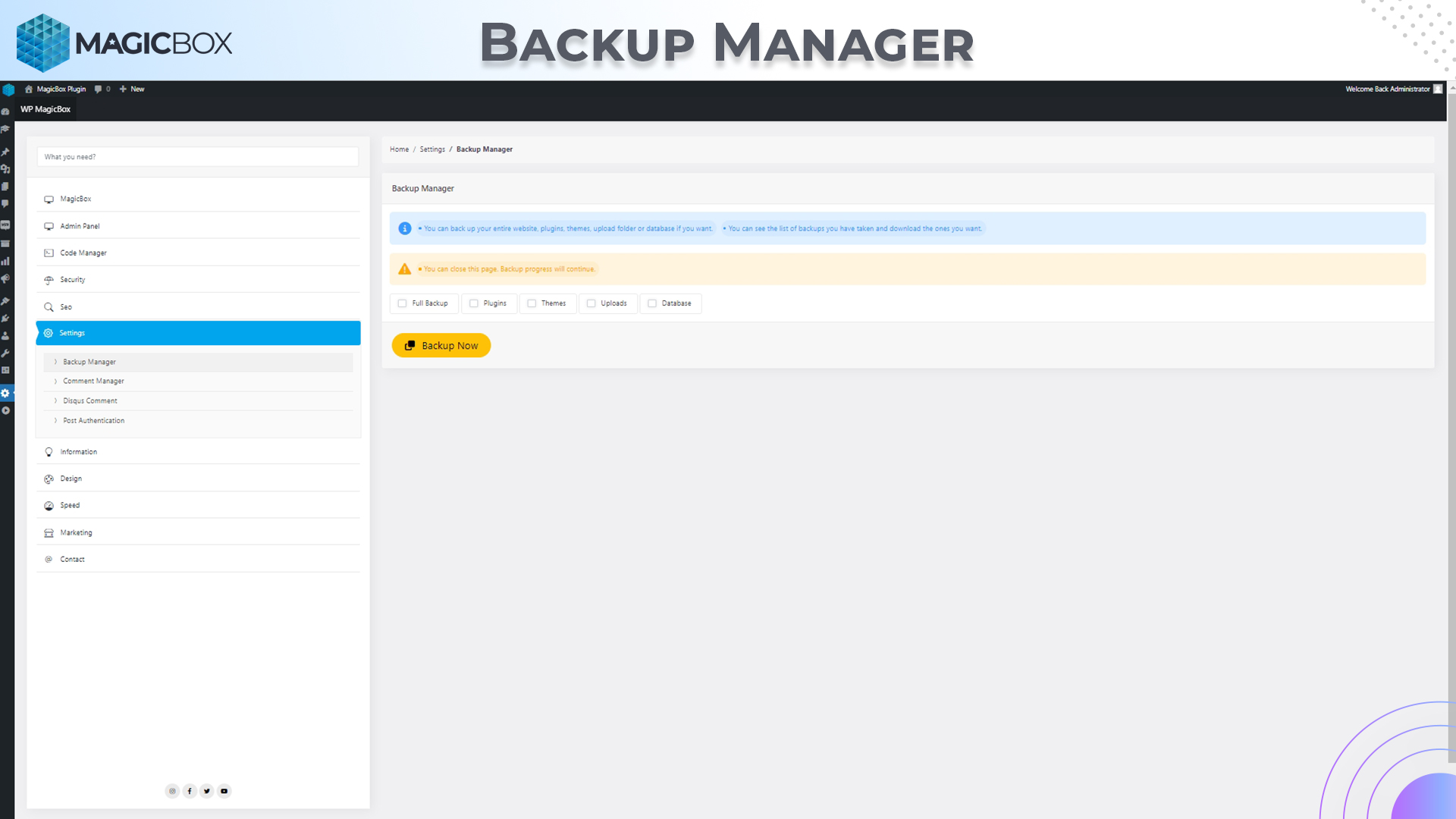This screenshot has width=1456, height=819.
Task: Click the Twitter icon in the footer
Action: pos(207,791)
